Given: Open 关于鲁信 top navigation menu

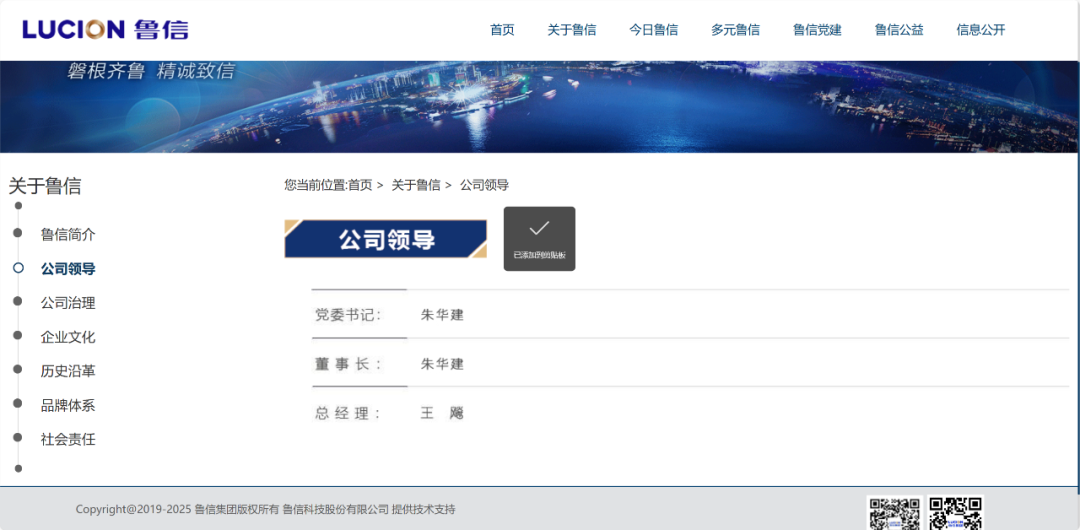Looking at the screenshot, I should coord(572,30).
